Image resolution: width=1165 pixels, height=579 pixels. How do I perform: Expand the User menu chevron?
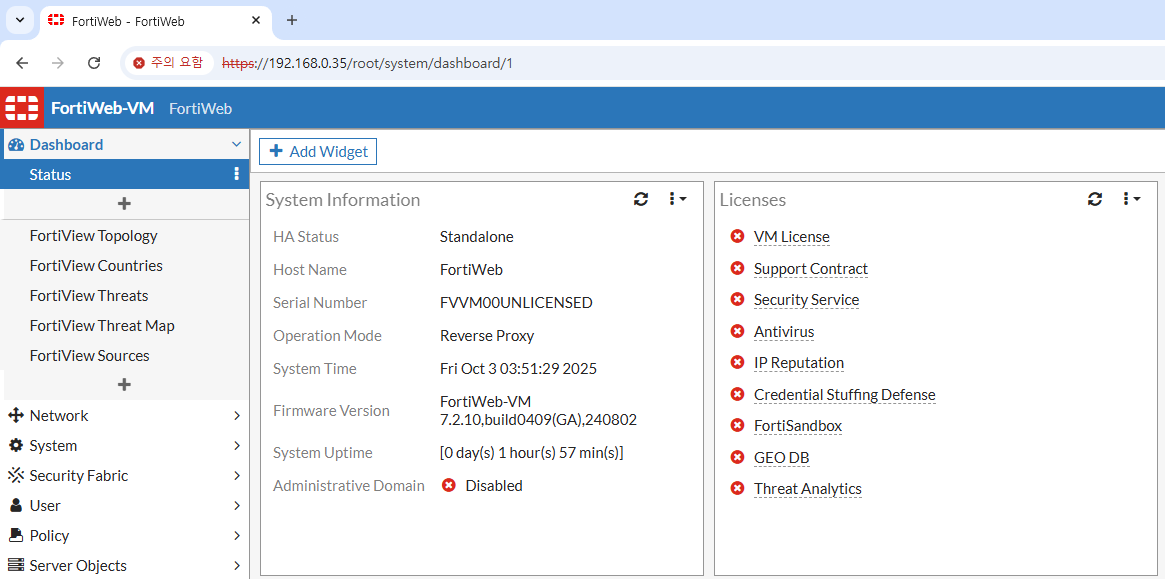tap(237, 506)
